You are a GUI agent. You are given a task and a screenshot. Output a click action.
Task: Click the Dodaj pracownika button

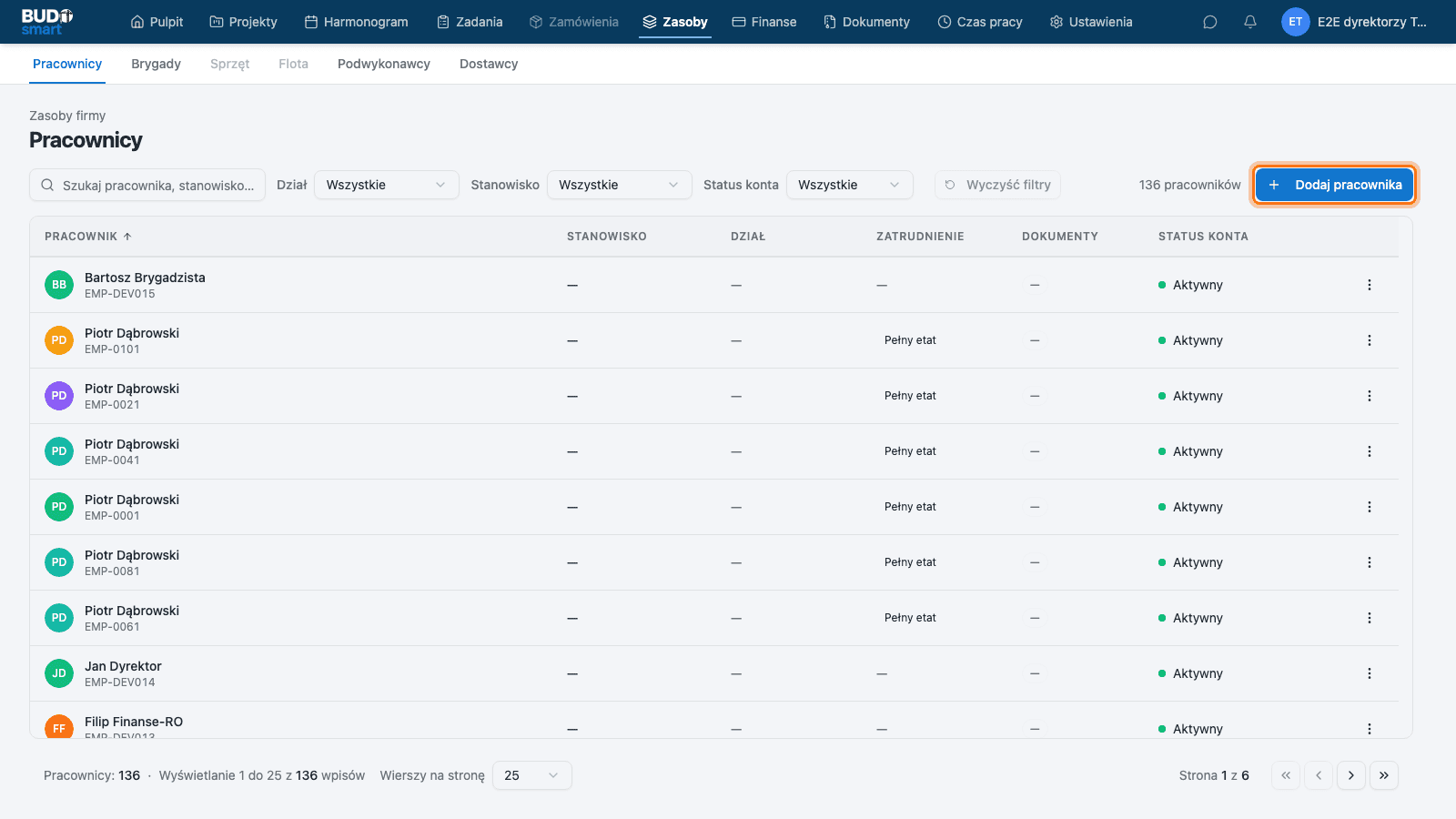[x=1334, y=185]
